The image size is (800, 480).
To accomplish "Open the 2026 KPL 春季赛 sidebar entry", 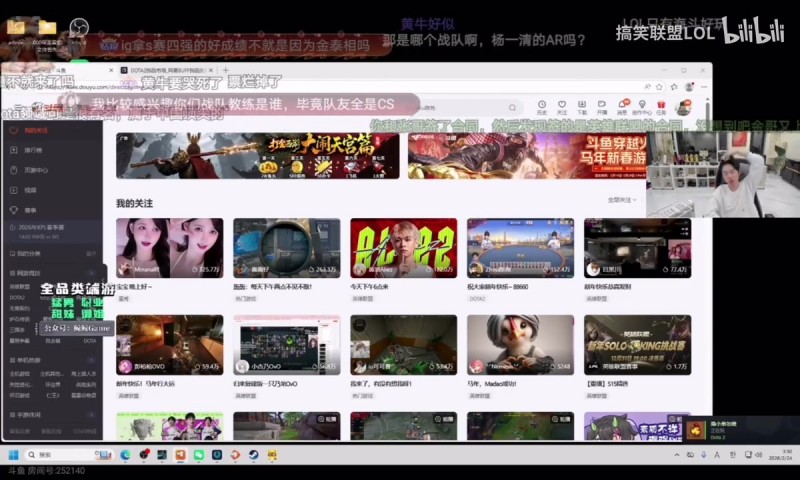I will point(51,231).
